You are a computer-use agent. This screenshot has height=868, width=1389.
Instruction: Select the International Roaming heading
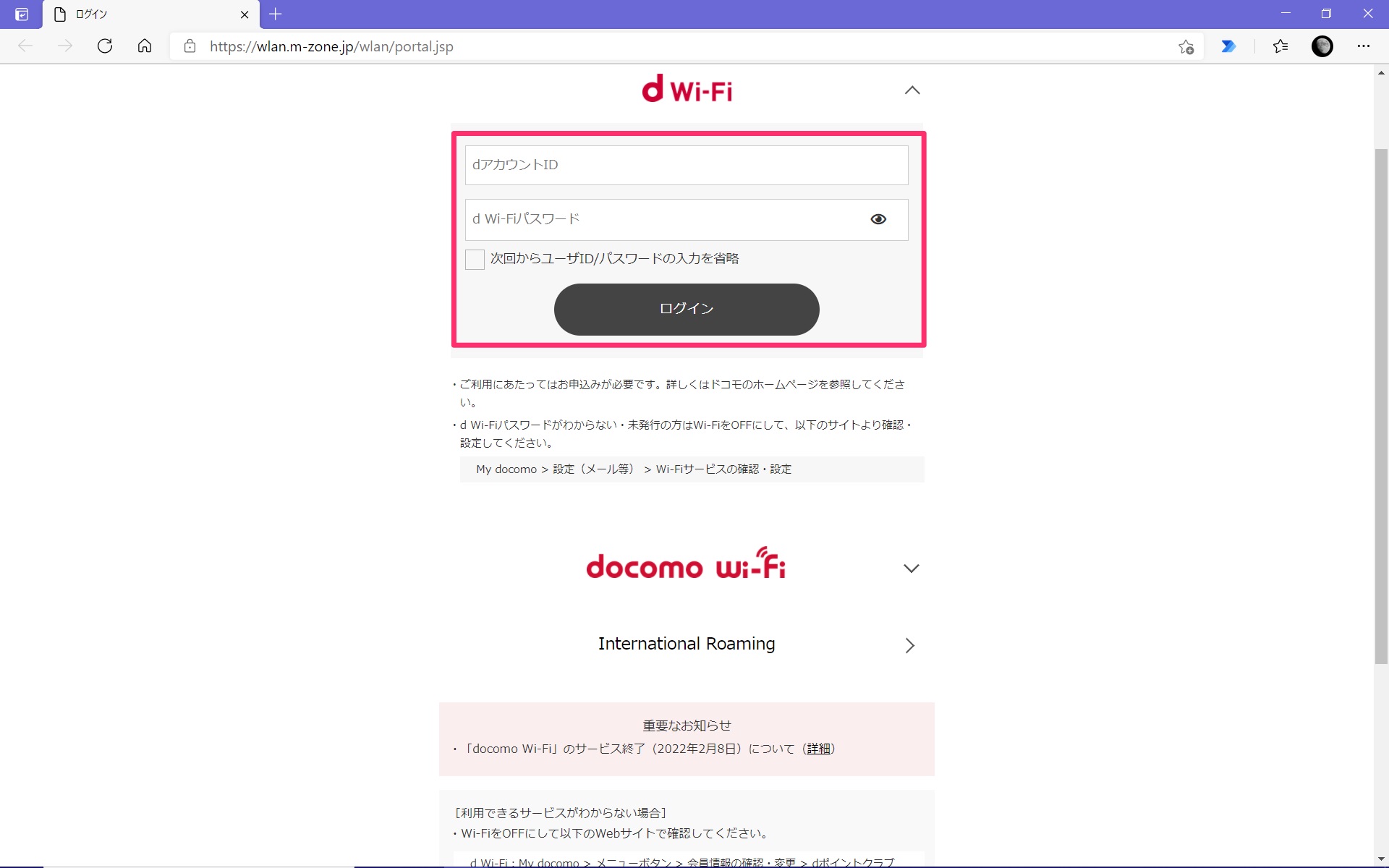coord(687,644)
